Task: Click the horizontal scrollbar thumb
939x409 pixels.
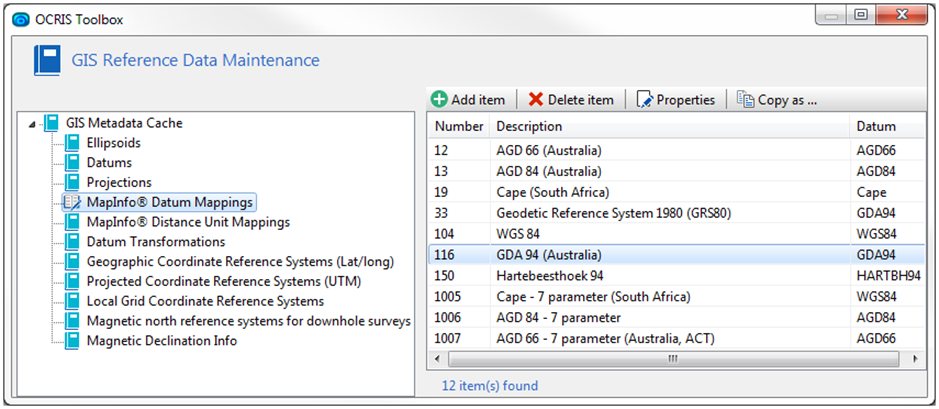Action: tap(673, 359)
